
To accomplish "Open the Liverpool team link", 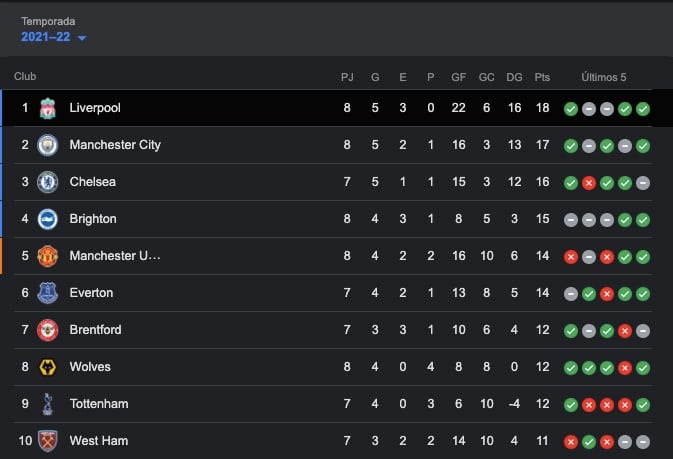I will [95, 108].
